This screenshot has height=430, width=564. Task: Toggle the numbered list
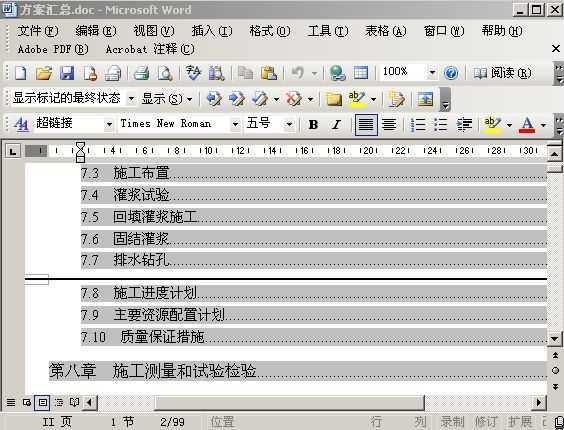coord(418,125)
